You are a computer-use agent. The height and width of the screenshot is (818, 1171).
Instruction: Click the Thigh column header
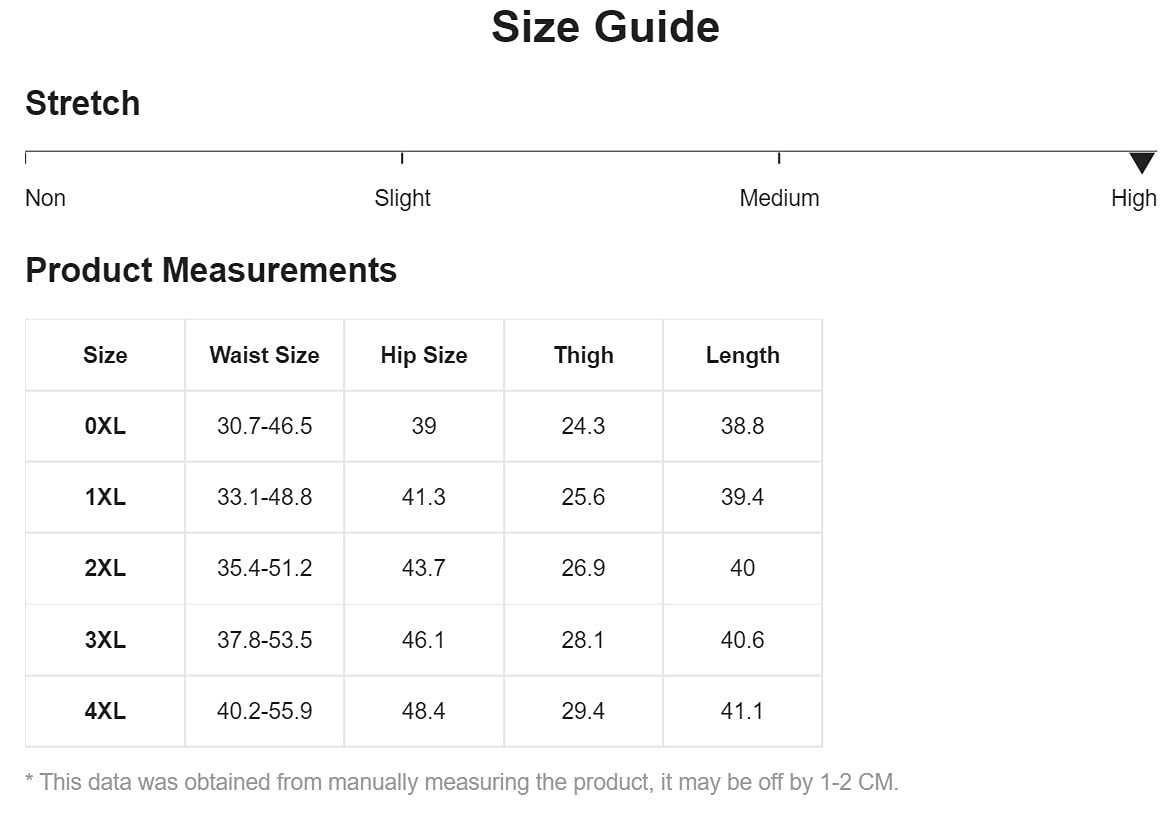coord(583,355)
